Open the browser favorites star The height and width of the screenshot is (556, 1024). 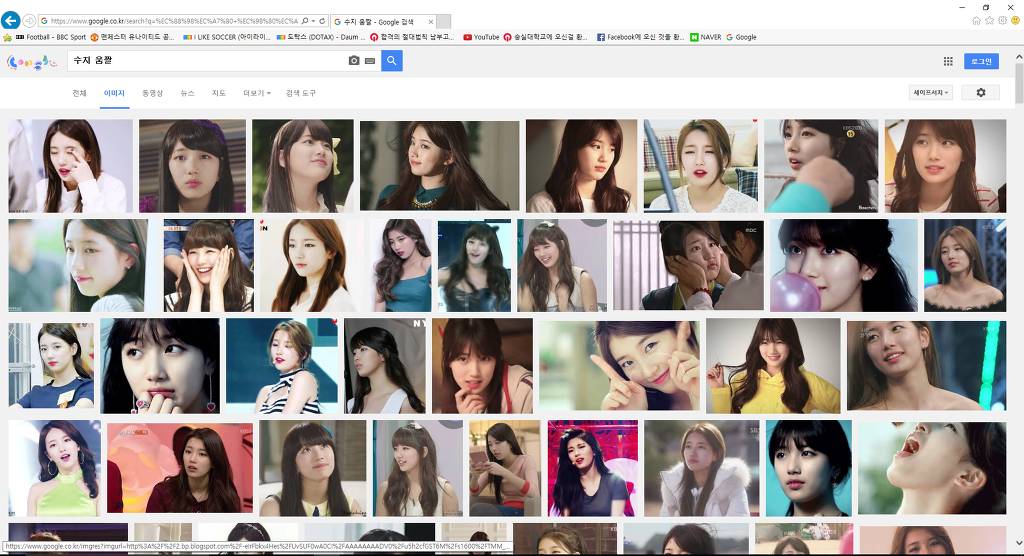[x=989, y=20]
